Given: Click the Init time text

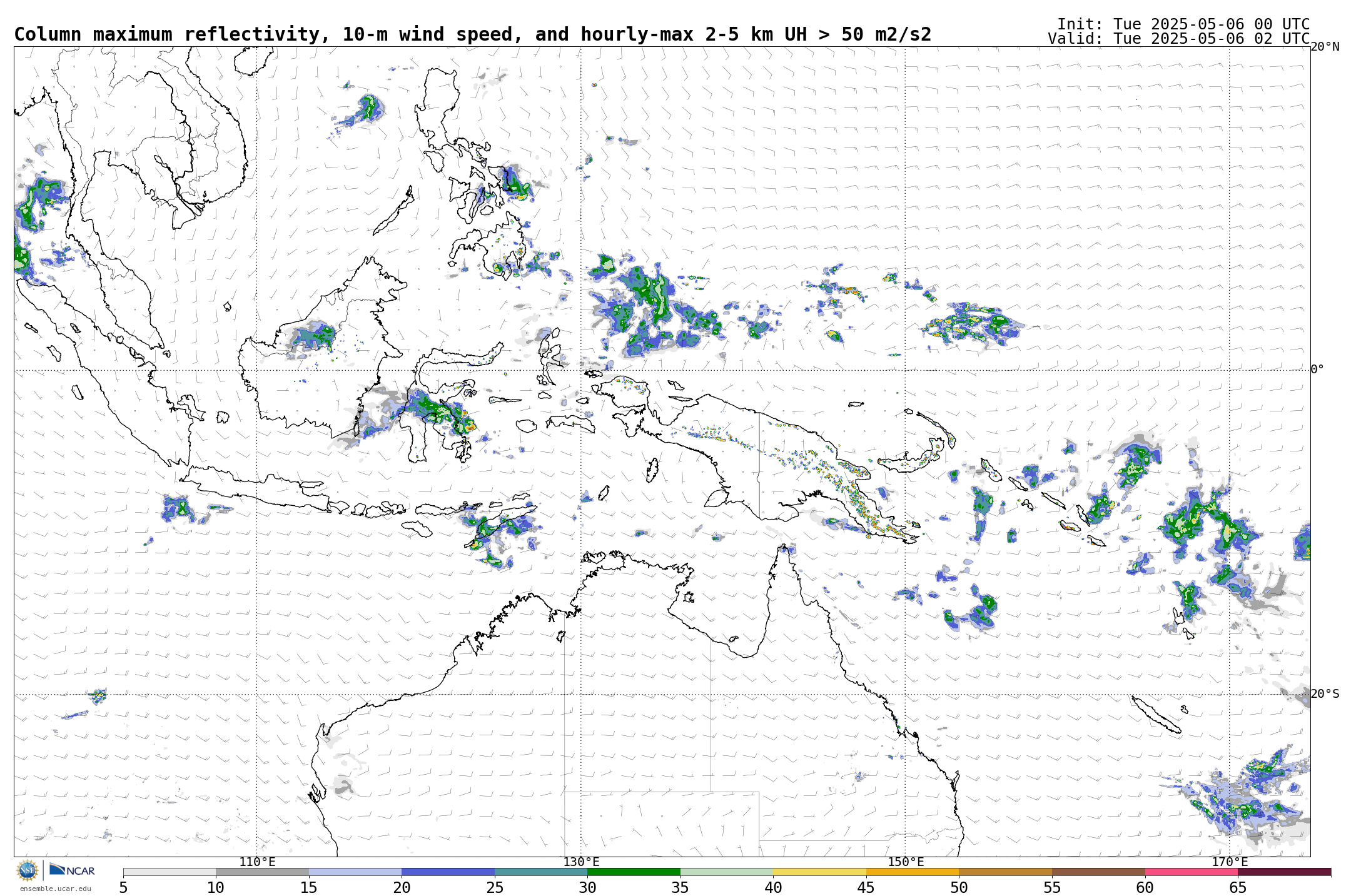Looking at the screenshot, I should (x=1183, y=24).
